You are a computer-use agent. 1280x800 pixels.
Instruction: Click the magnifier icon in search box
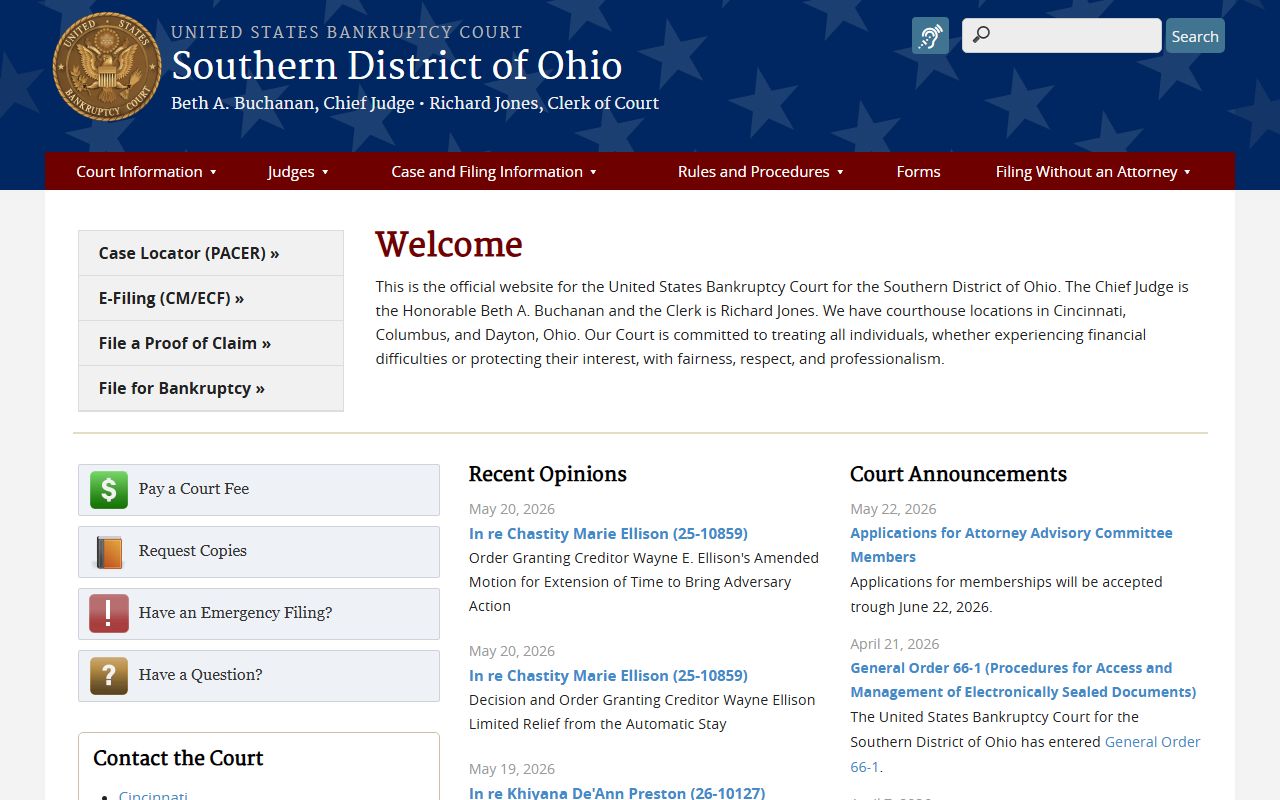981,35
